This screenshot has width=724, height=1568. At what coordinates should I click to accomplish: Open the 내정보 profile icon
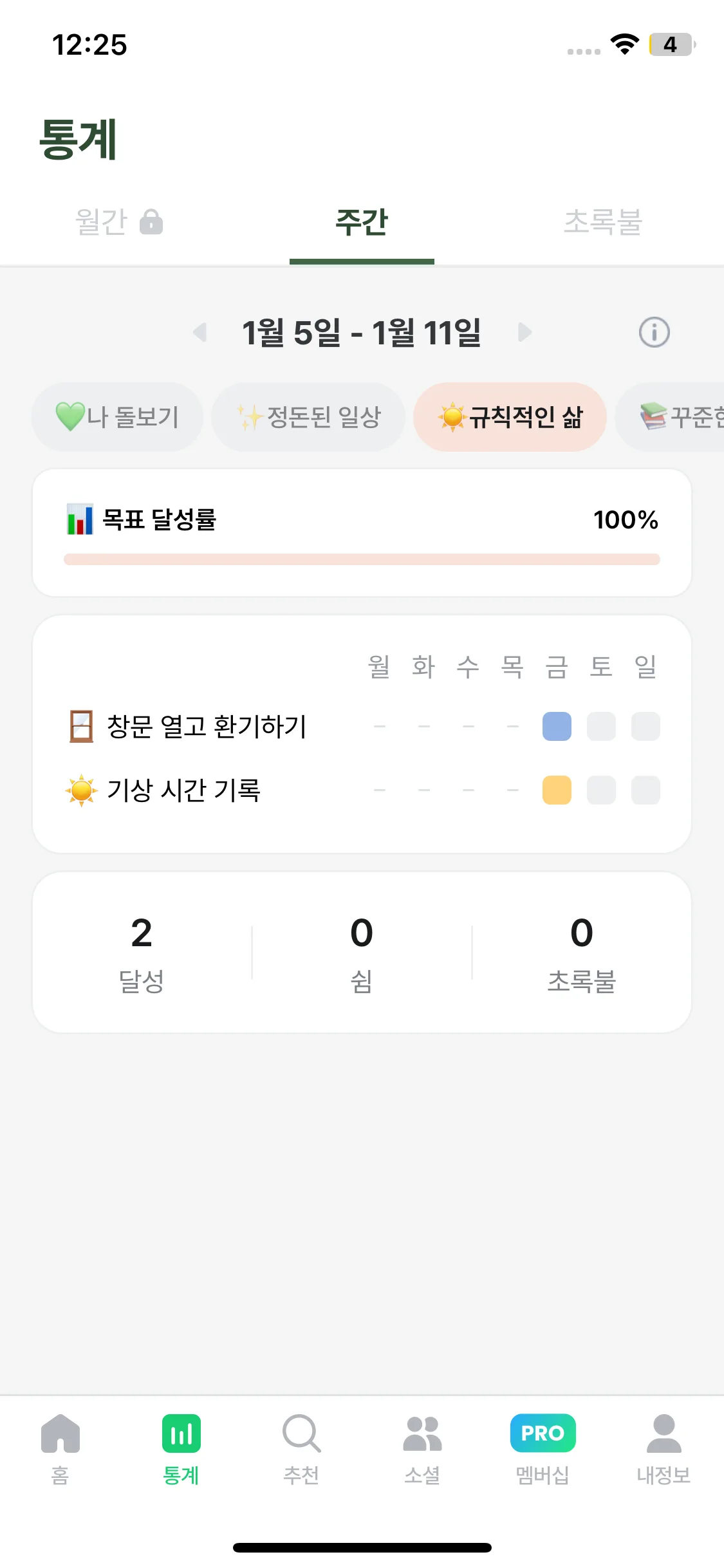point(664,1433)
